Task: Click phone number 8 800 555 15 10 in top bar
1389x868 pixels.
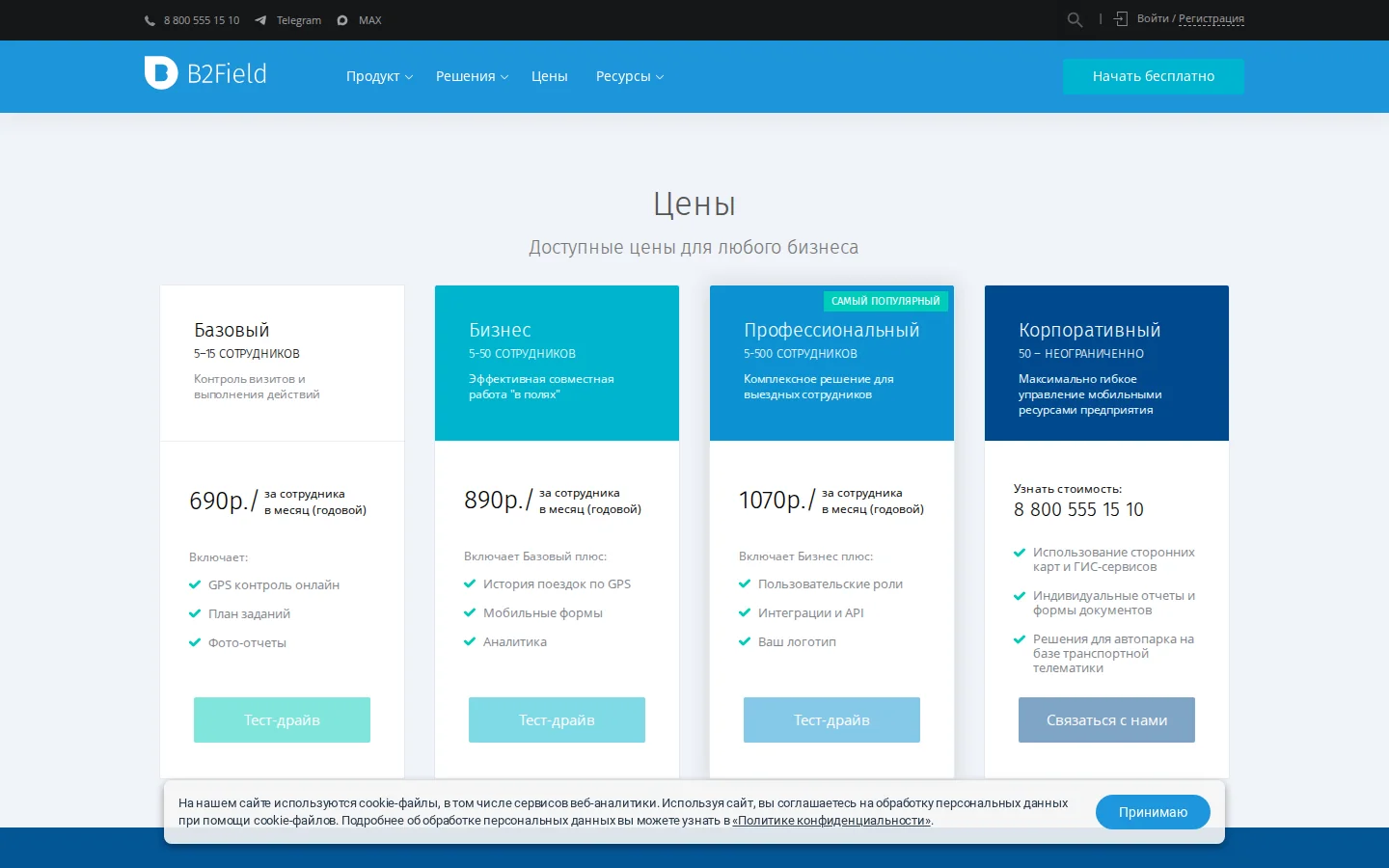Action: (x=202, y=20)
